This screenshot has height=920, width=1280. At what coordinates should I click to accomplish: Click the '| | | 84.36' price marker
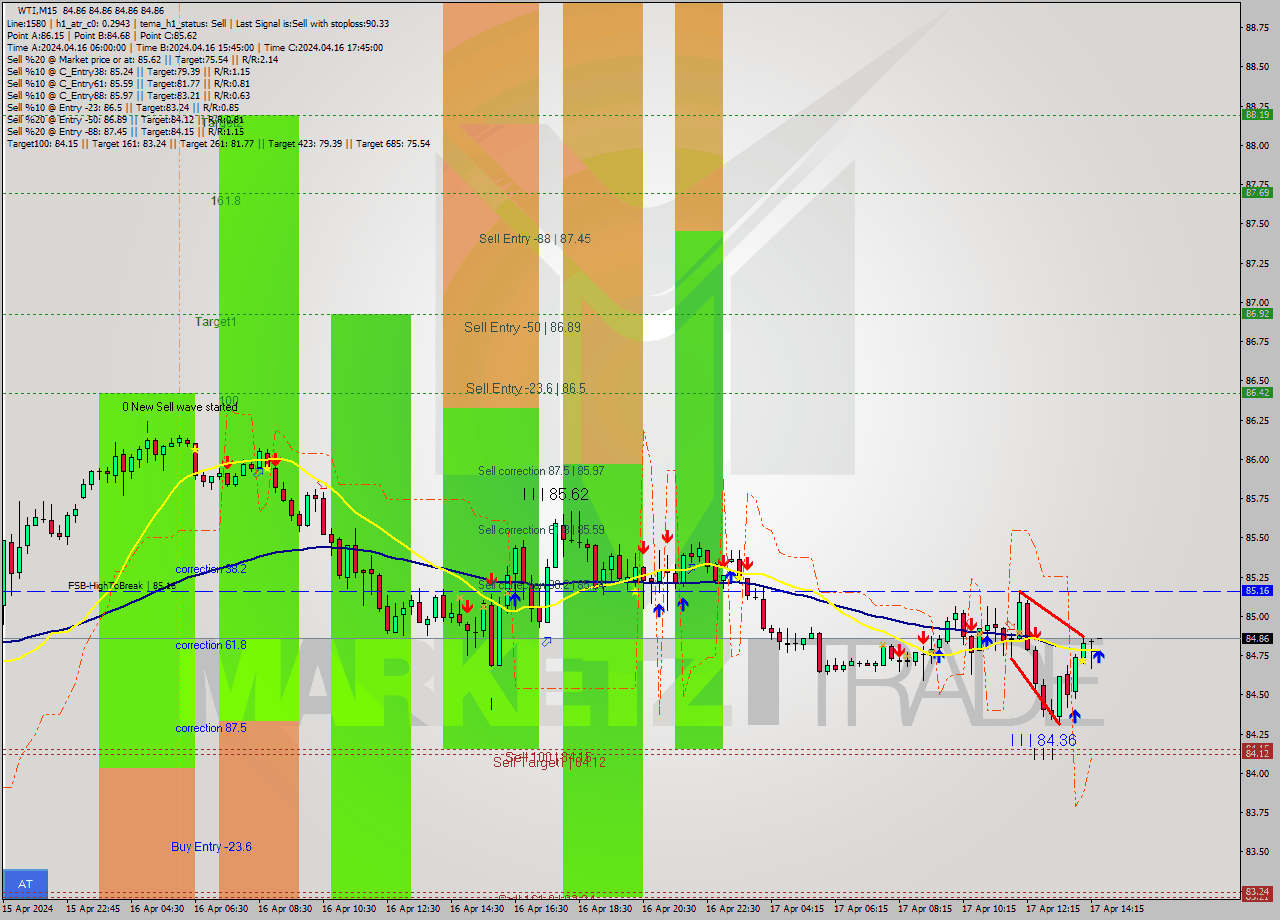[x=1043, y=740]
